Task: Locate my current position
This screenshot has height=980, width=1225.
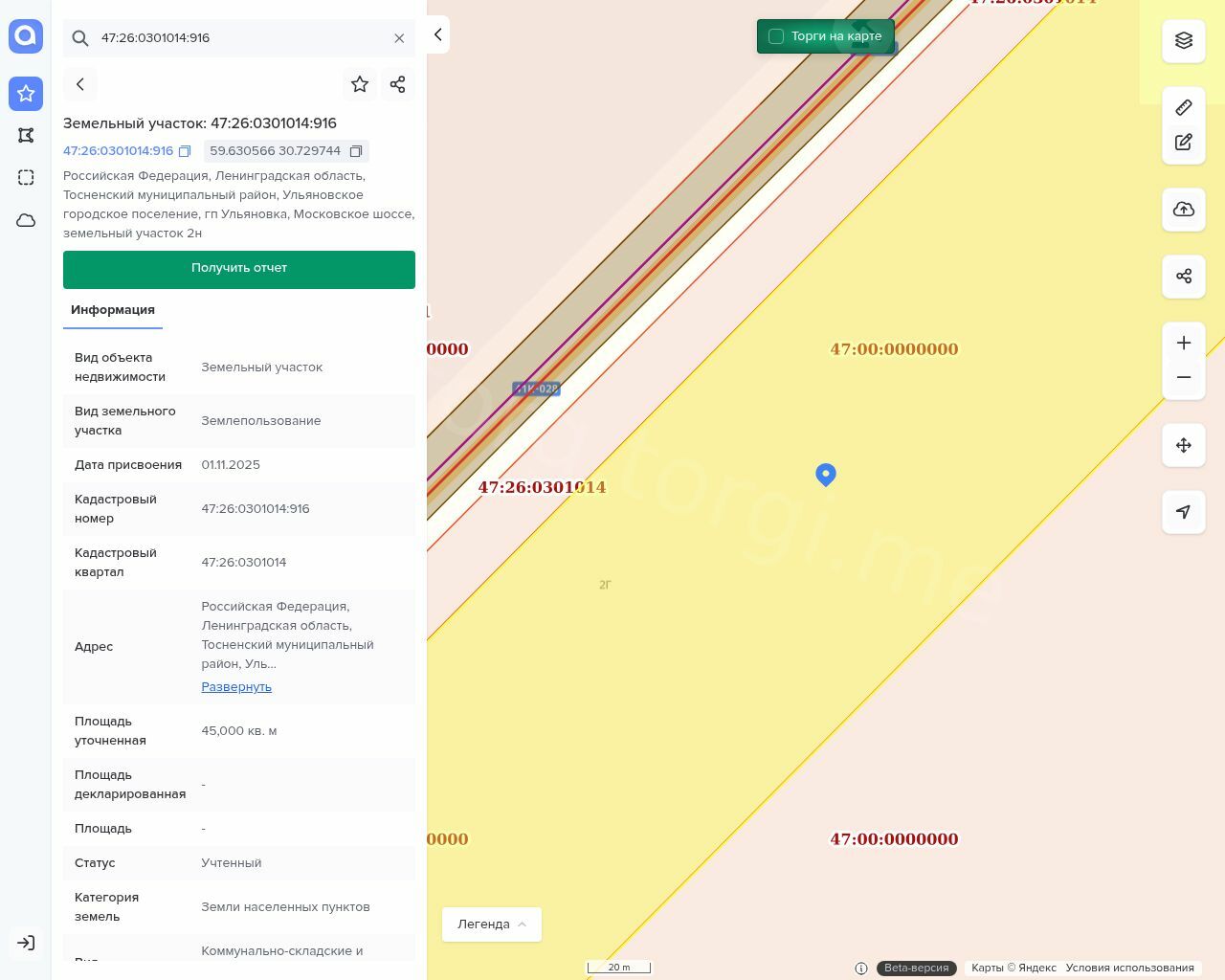Action: 1184,512
